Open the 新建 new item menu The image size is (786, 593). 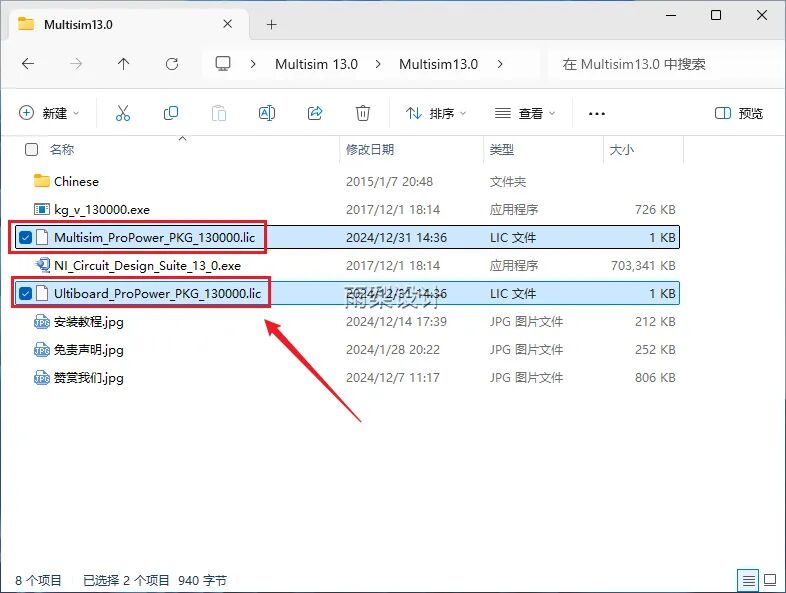[49, 113]
